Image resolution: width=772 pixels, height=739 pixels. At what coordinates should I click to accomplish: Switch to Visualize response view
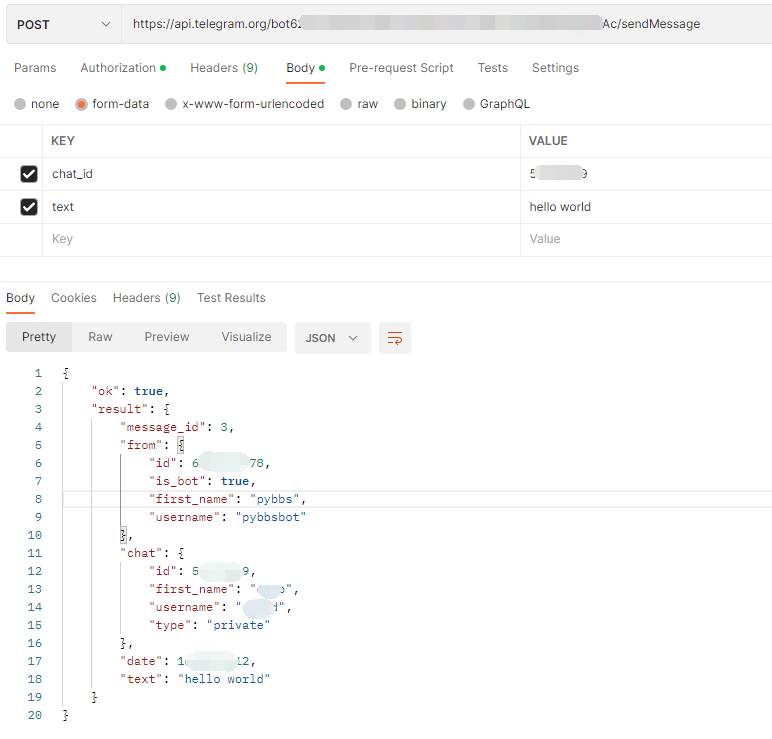(x=246, y=337)
